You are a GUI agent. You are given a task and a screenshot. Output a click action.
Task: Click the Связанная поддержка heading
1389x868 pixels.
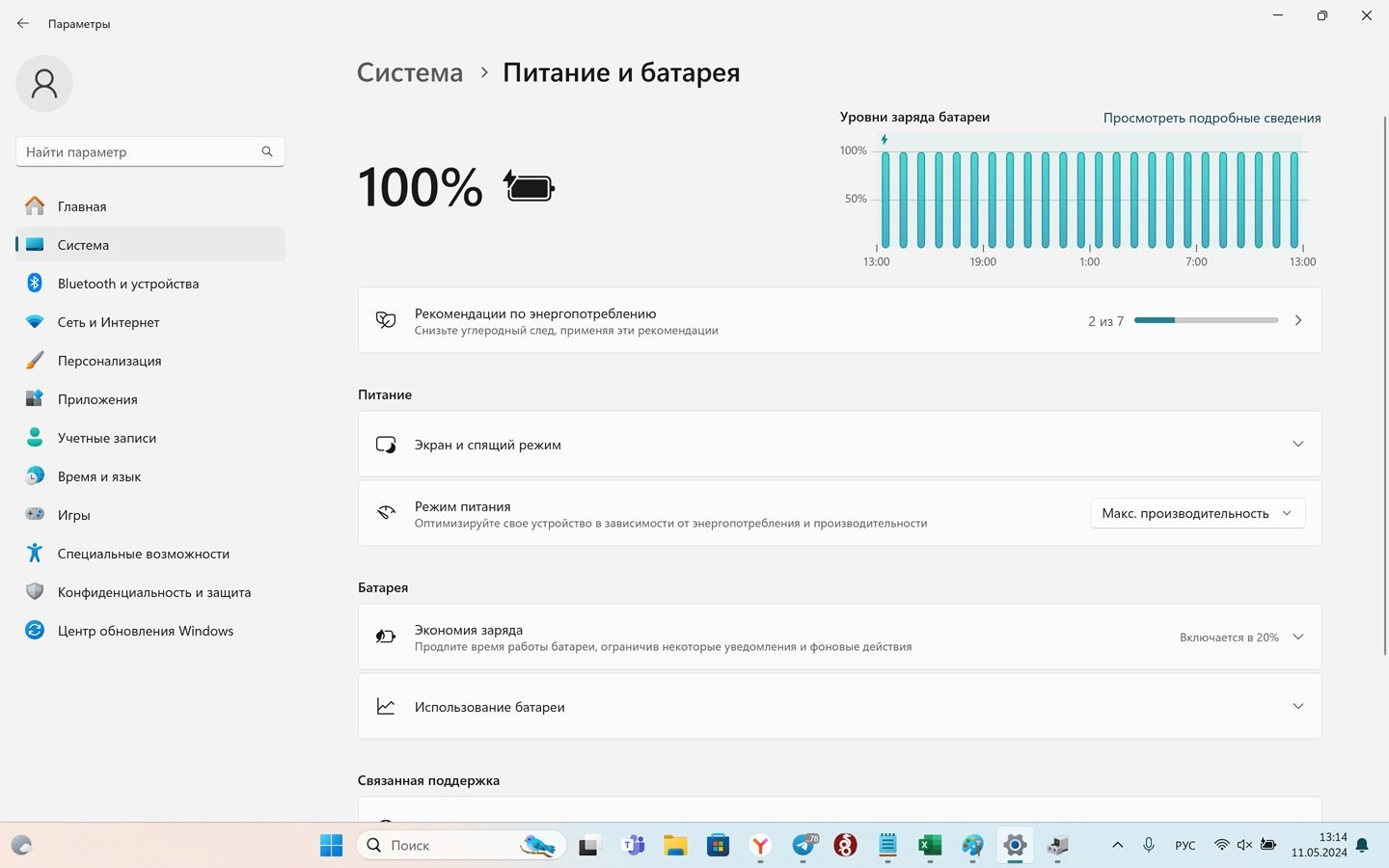428,780
